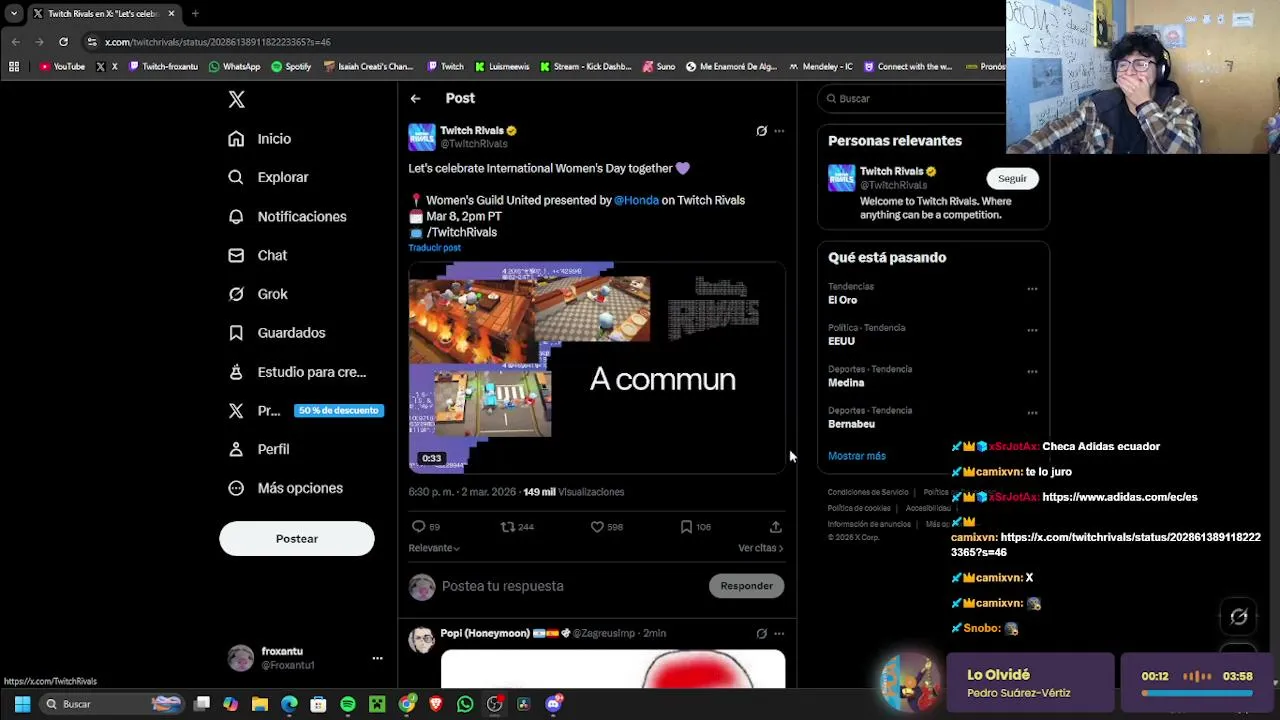Reload the page with browser refresh
The image size is (1280, 720).
tap(63, 42)
